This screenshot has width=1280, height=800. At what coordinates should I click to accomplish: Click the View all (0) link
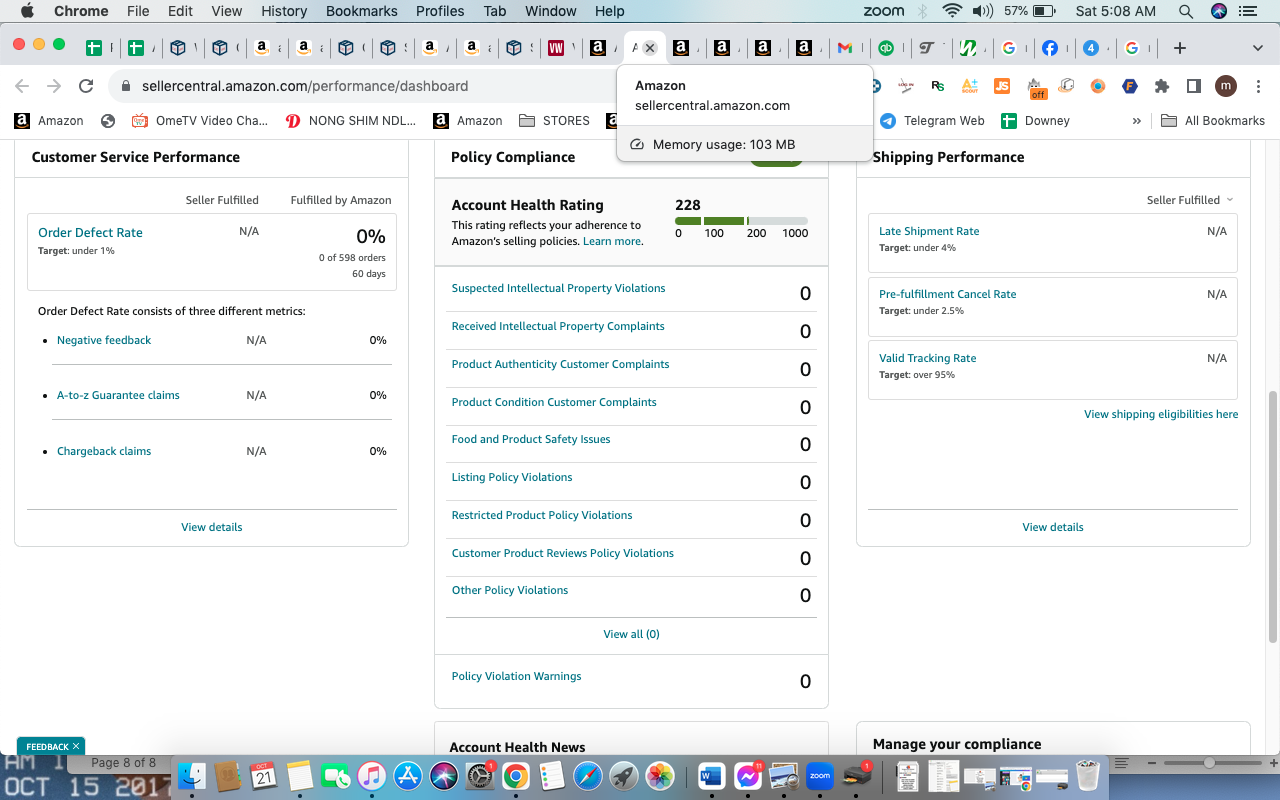point(631,634)
